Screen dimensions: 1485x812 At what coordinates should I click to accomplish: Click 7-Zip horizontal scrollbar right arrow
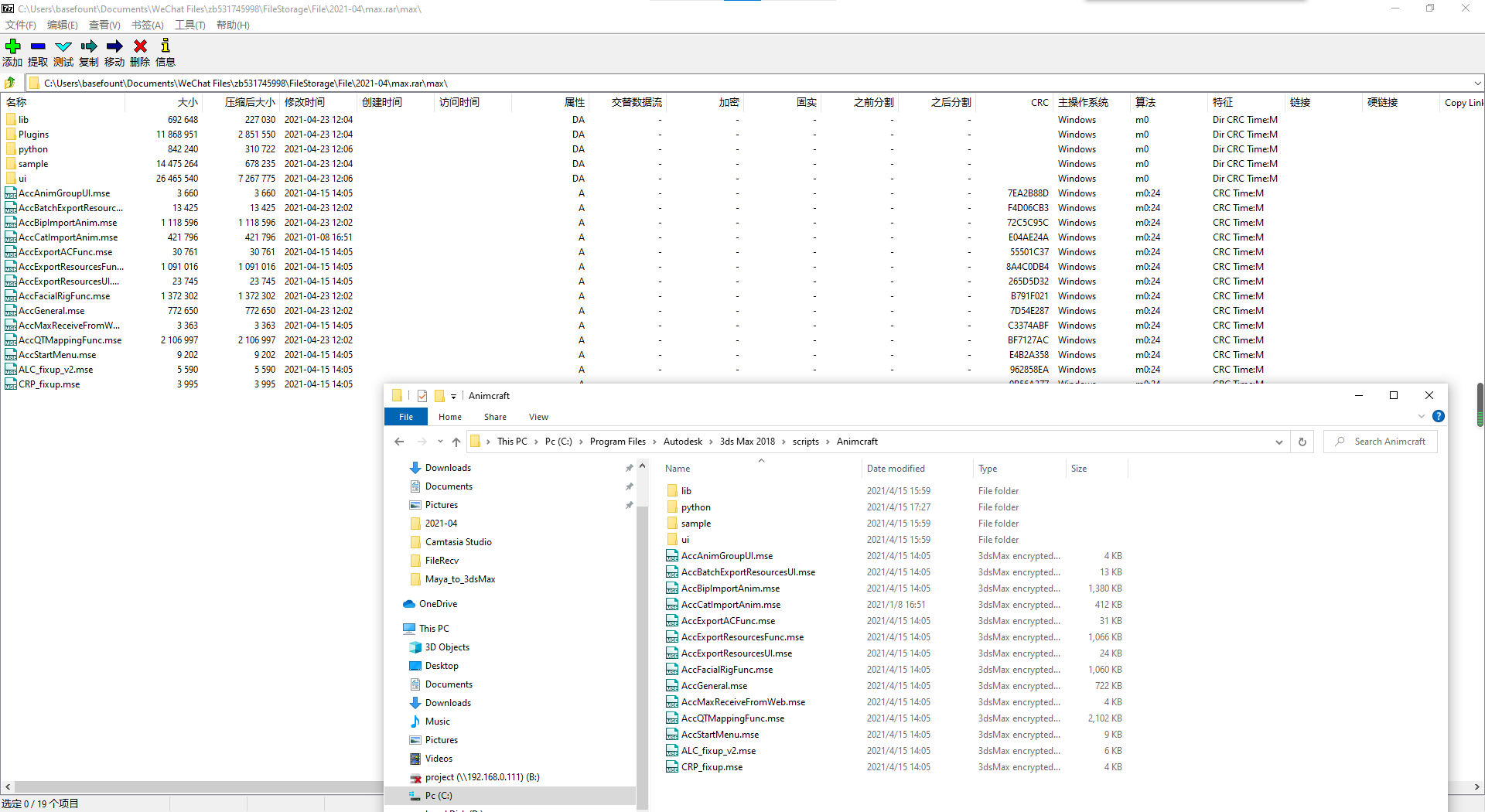[1477, 787]
